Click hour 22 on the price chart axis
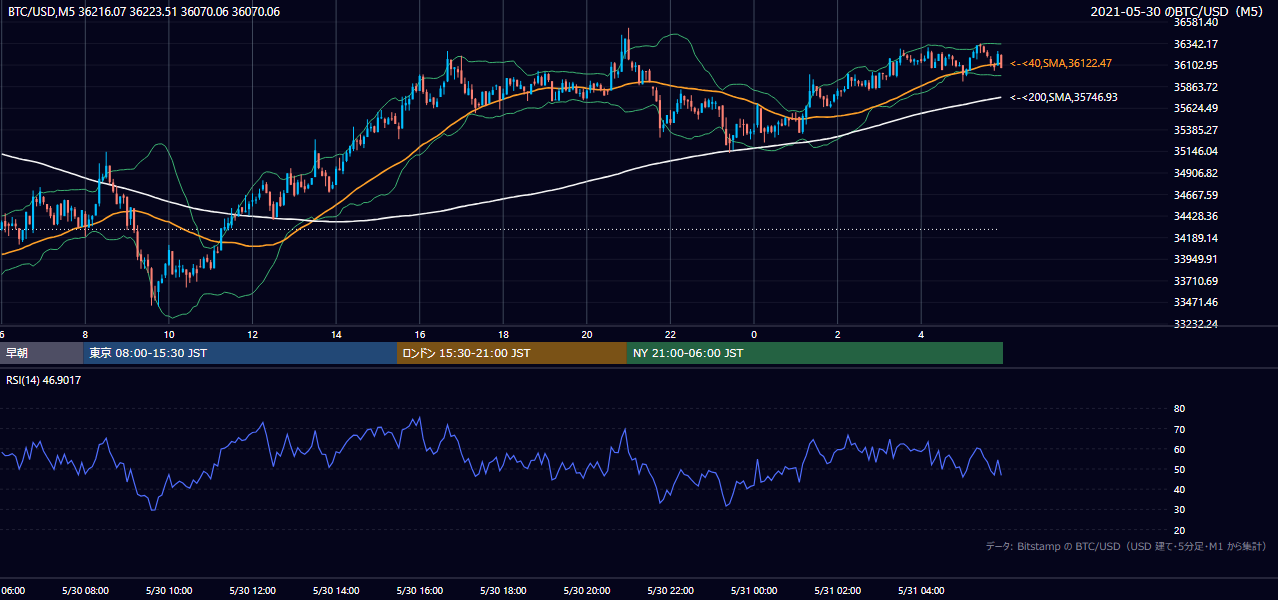 (x=670, y=334)
